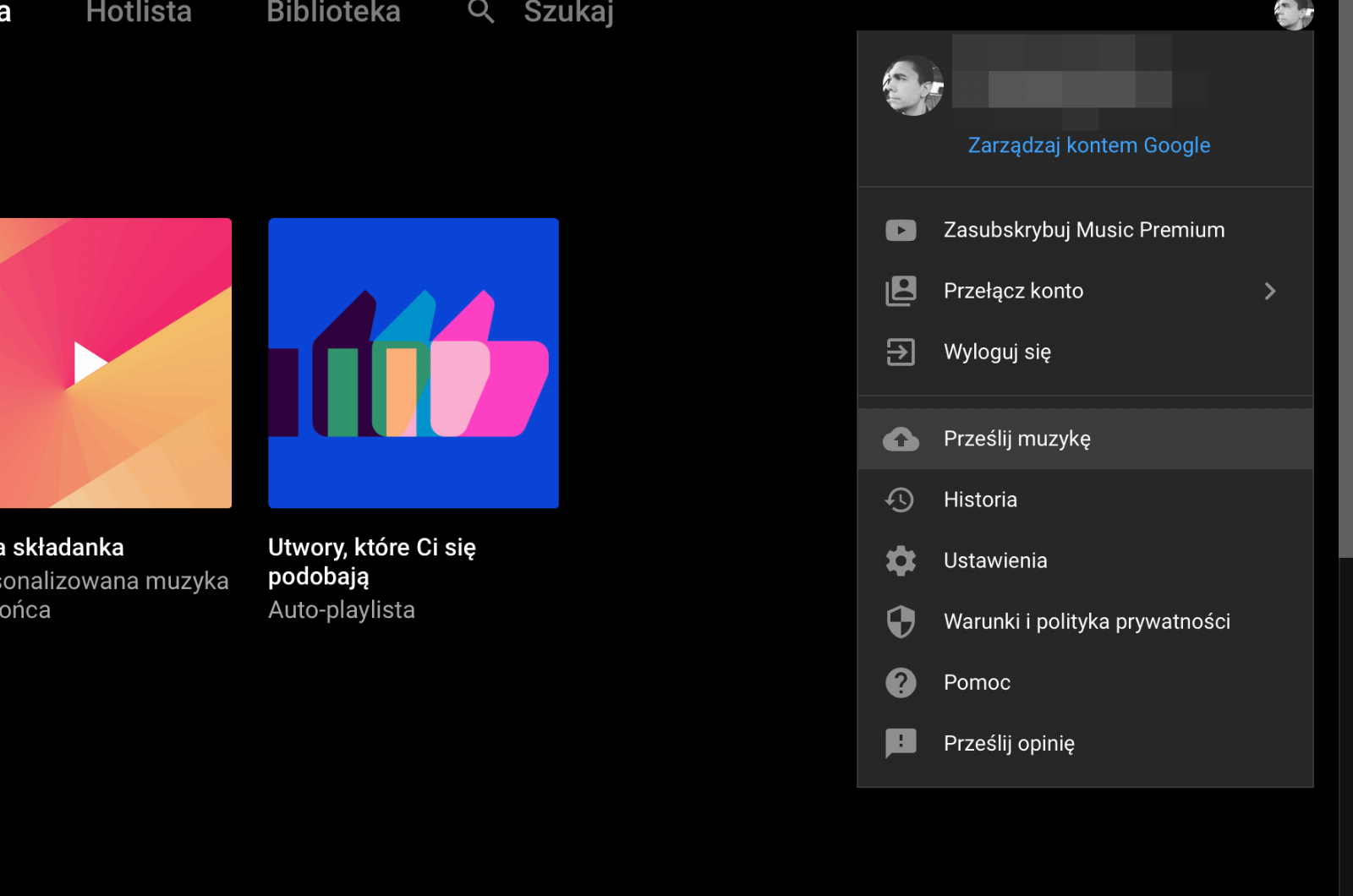1353x896 pixels.
Task: Choose Prześlij muzykę
Action: [1085, 439]
